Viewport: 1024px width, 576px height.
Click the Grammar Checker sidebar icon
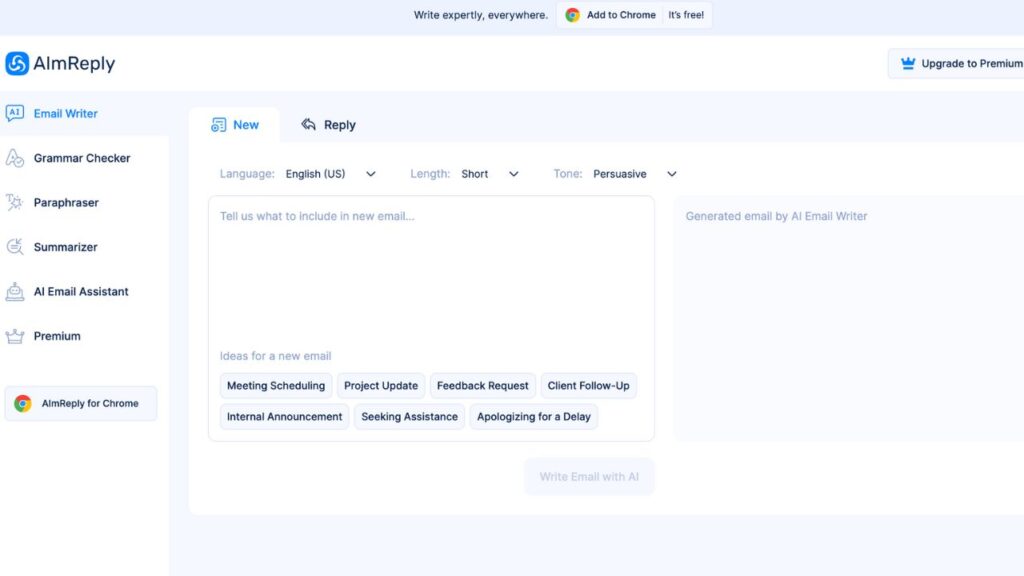(x=14, y=158)
